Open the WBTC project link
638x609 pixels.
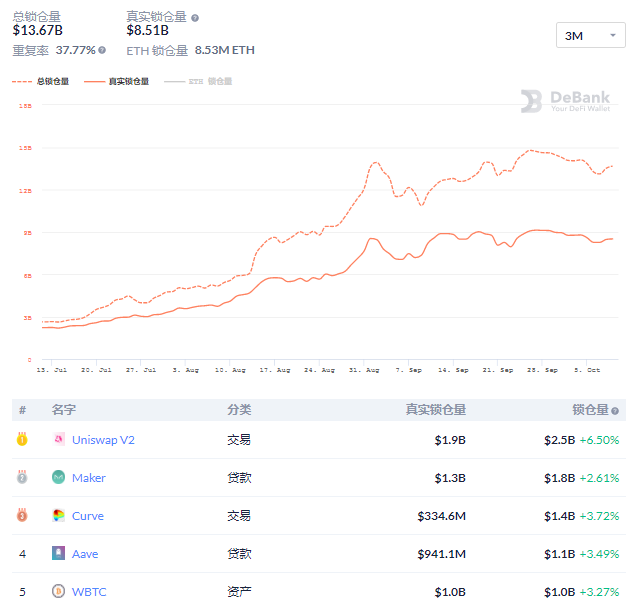pos(89,592)
